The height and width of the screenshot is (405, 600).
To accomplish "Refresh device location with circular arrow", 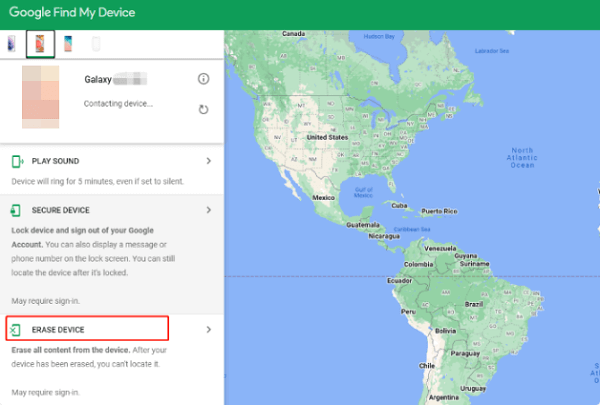I will tap(204, 109).
